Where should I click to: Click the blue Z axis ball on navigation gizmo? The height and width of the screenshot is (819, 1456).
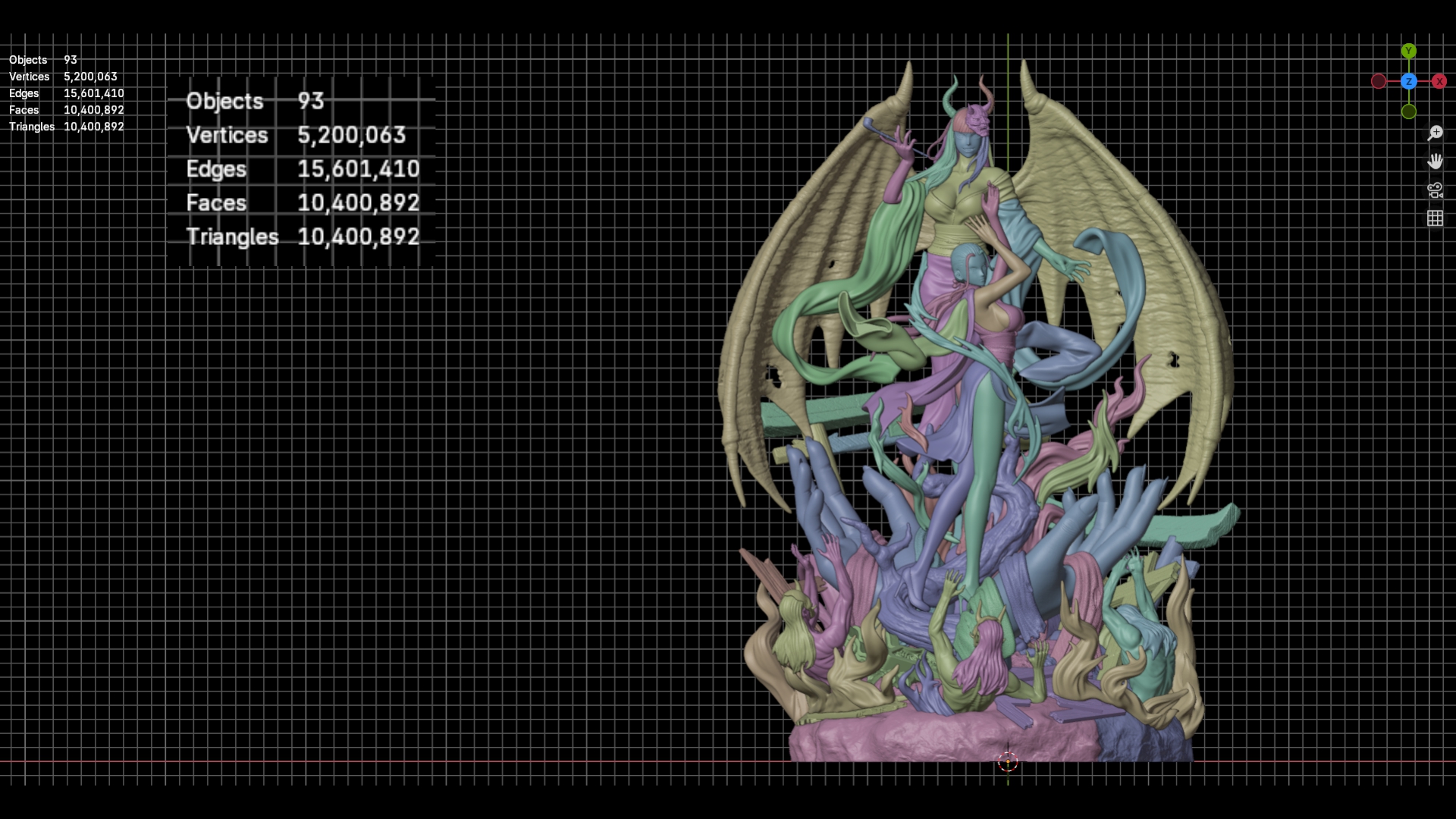(1409, 80)
